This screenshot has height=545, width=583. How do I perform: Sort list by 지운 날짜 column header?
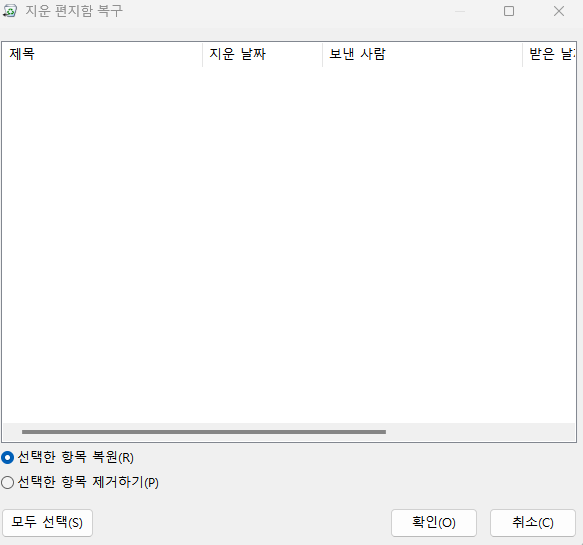click(262, 54)
